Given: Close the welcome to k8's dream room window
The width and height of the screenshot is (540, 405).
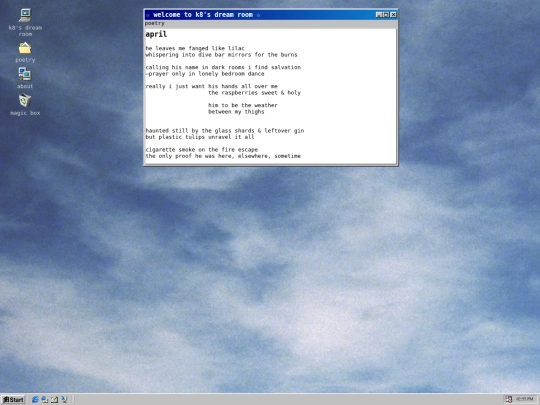Looking at the screenshot, I should 393,15.
